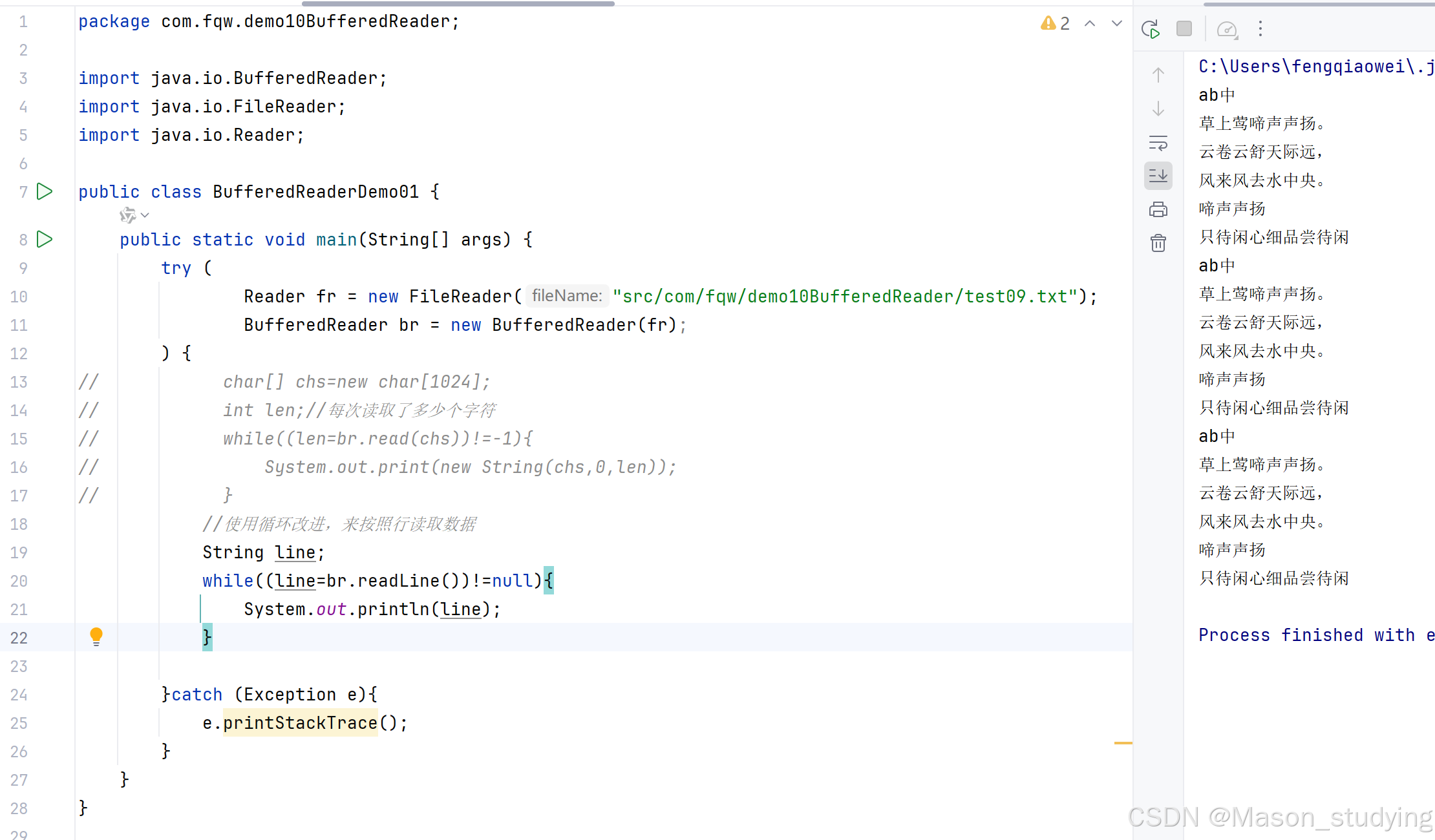This screenshot has width=1435, height=840.
Task: Go to previous highlighted problem arrow
Action: click(x=1090, y=24)
